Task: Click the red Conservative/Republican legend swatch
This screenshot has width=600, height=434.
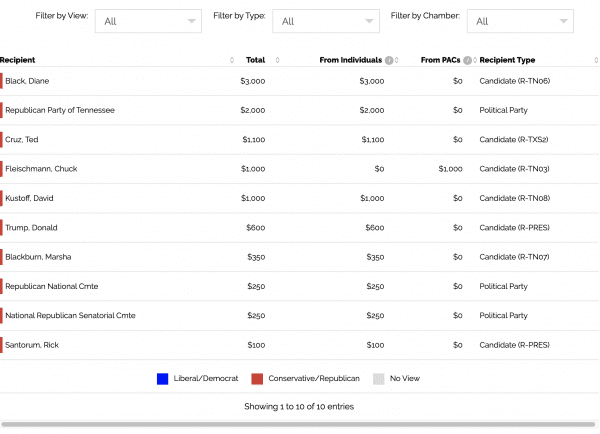Action: coord(257,379)
